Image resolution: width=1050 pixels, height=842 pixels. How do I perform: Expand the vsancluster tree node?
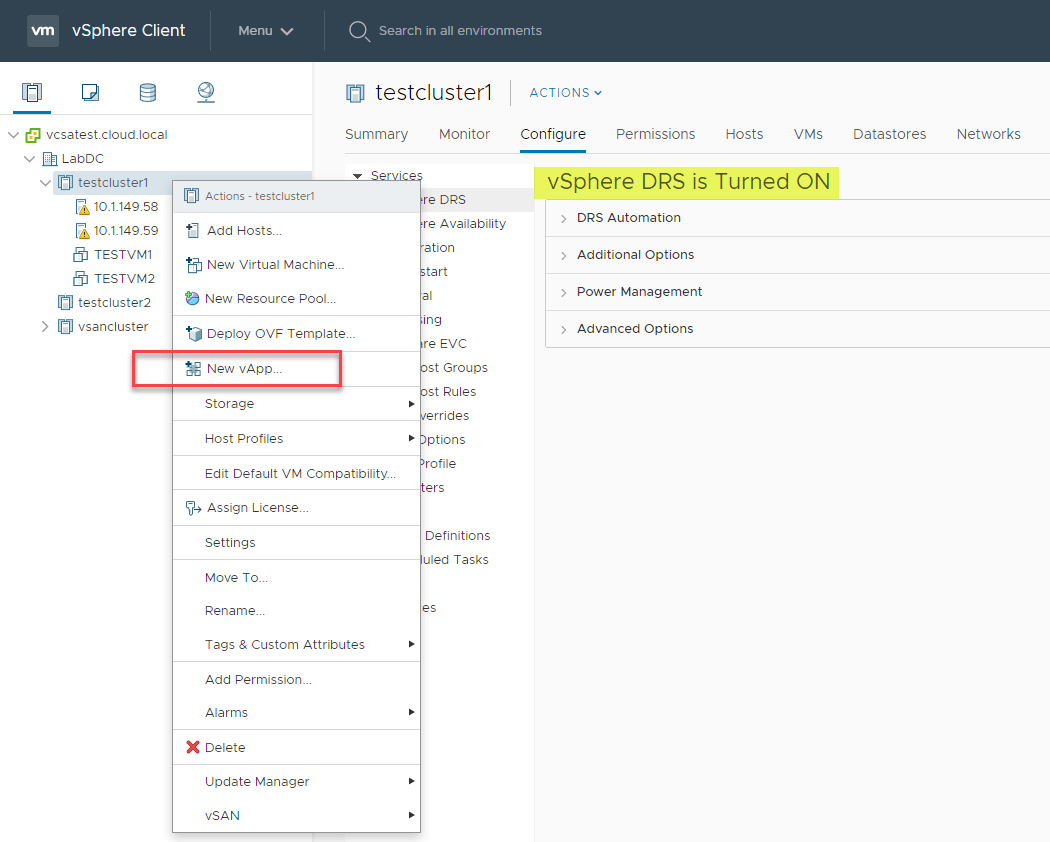tap(45, 327)
